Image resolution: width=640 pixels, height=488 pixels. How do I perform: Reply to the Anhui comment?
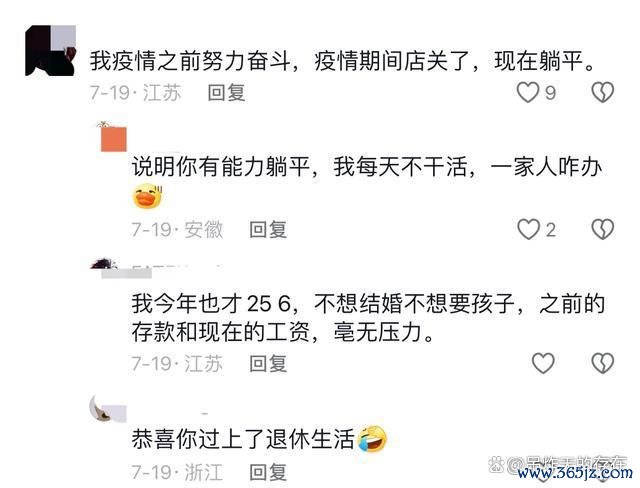(268, 229)
